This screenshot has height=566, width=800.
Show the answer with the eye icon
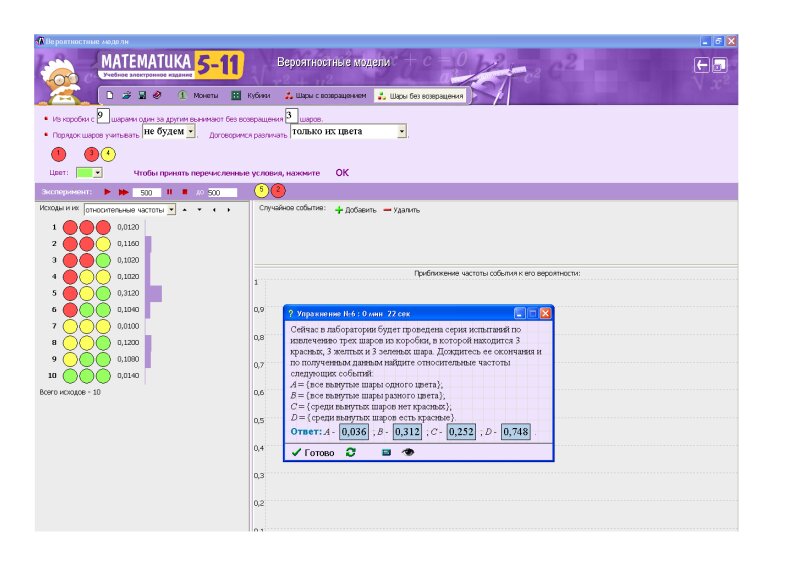(x=408, y=452)
